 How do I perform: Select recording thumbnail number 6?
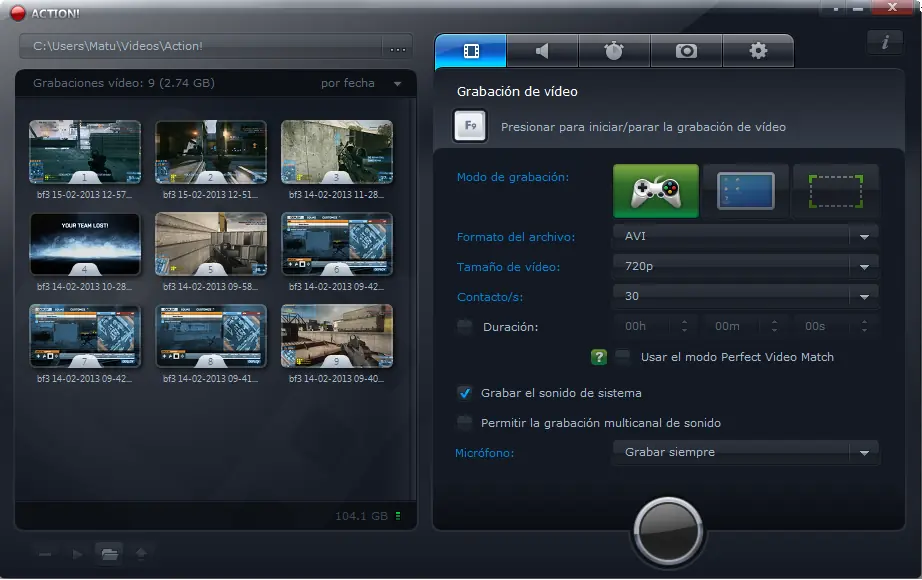click(337, 244)
